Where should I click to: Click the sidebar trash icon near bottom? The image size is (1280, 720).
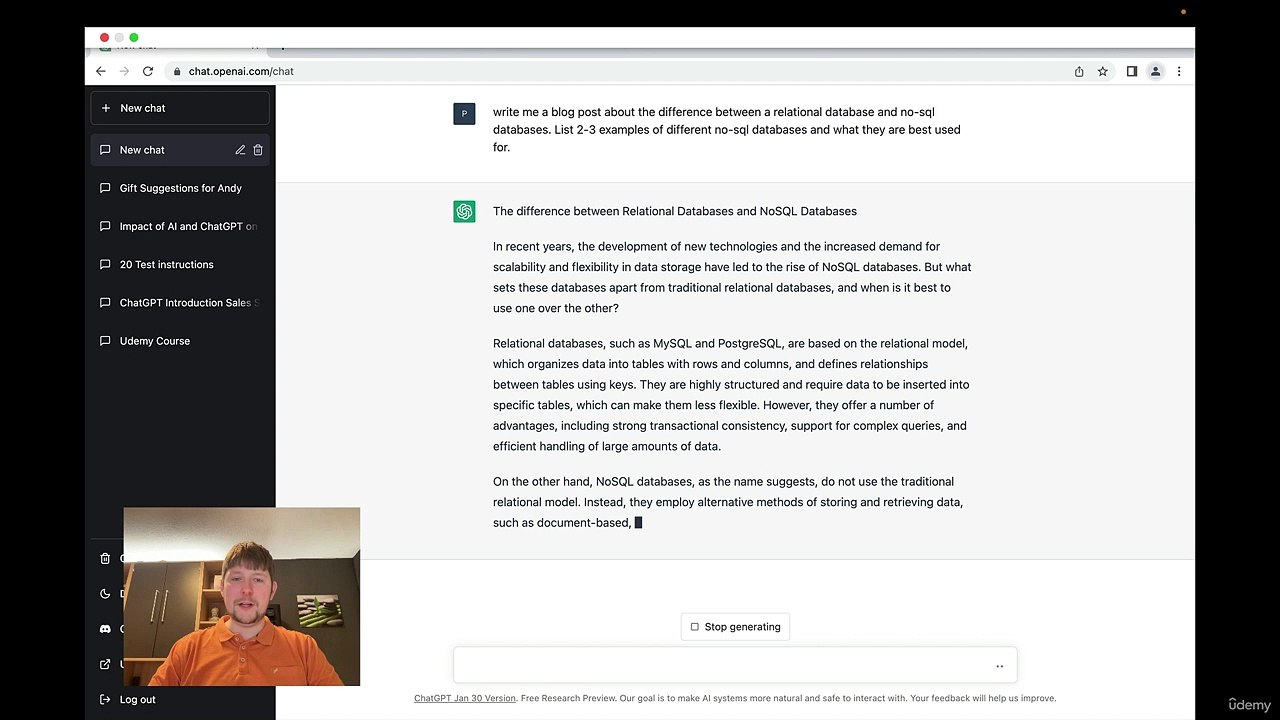pos(105,559)
